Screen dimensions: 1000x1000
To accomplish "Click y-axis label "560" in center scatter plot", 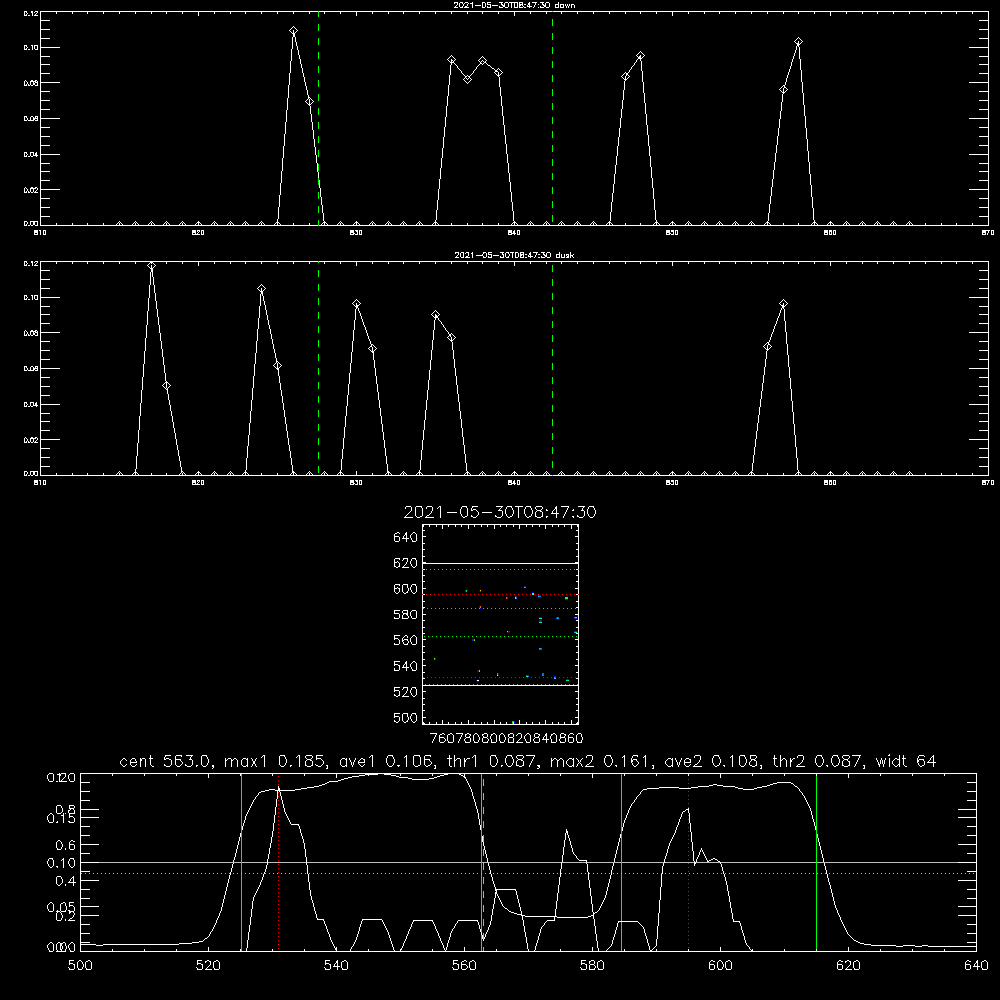I will pyautogui.click(x=406, y=640).
